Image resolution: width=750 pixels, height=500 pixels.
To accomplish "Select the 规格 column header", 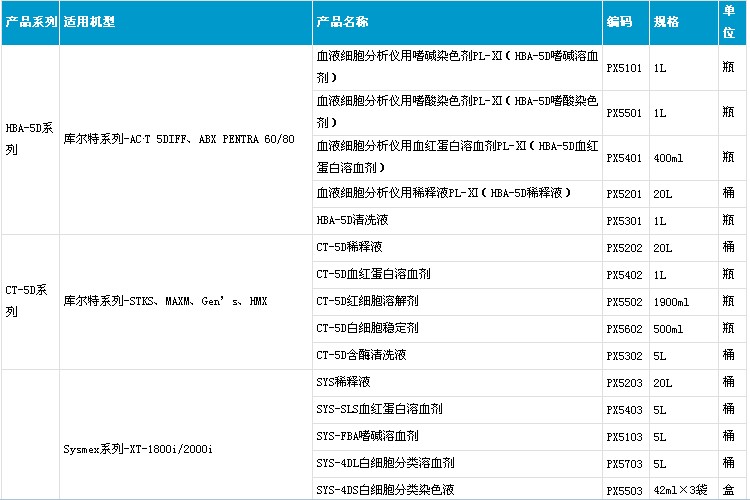I will click(x=666, y=21).
